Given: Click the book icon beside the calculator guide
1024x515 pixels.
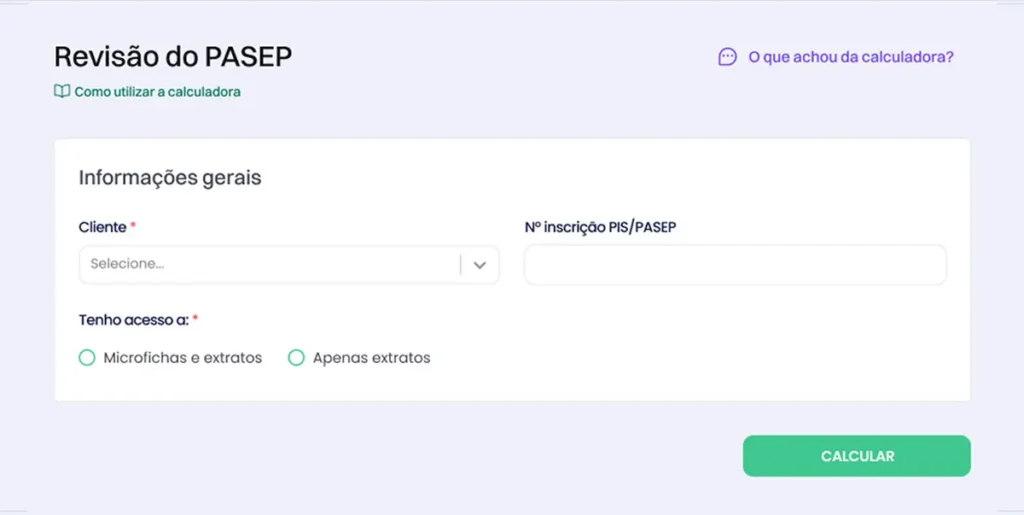Looking at the screenshot, I should (62, 92).
